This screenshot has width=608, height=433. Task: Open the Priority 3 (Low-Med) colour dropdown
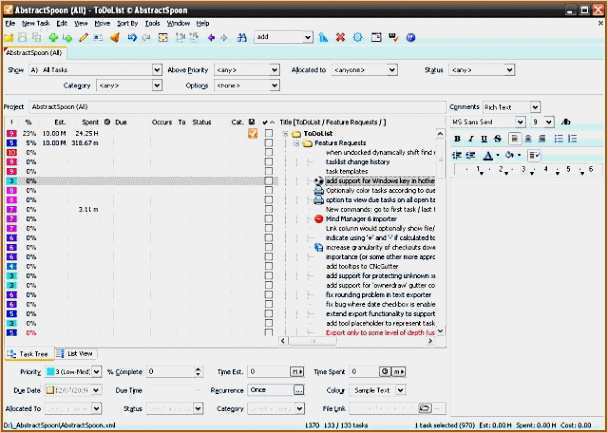click(97, 372)
